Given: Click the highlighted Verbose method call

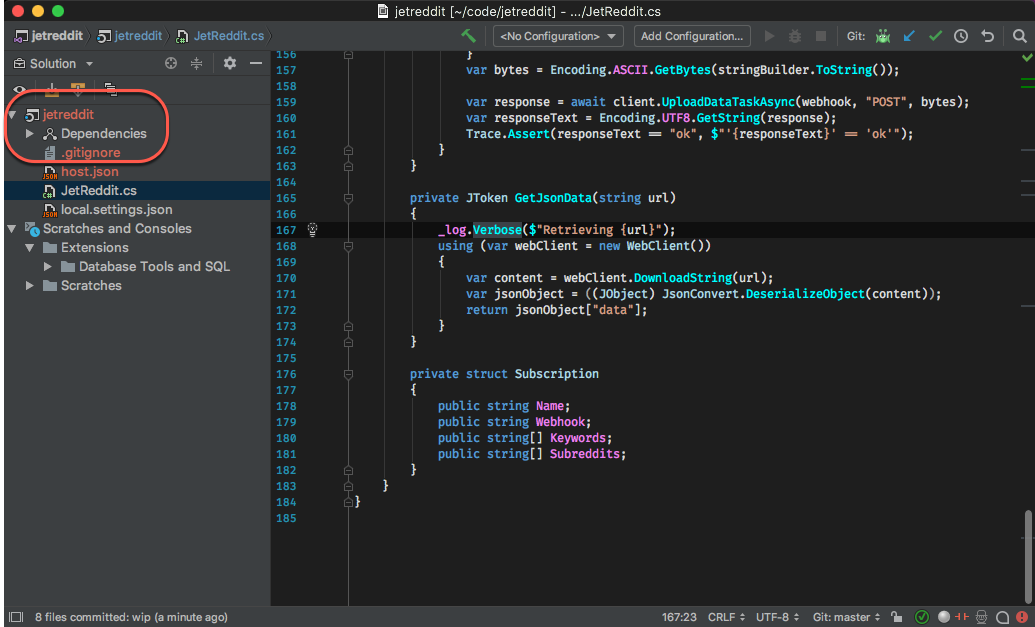Looking at the screenshot, I should click(497, 230).
